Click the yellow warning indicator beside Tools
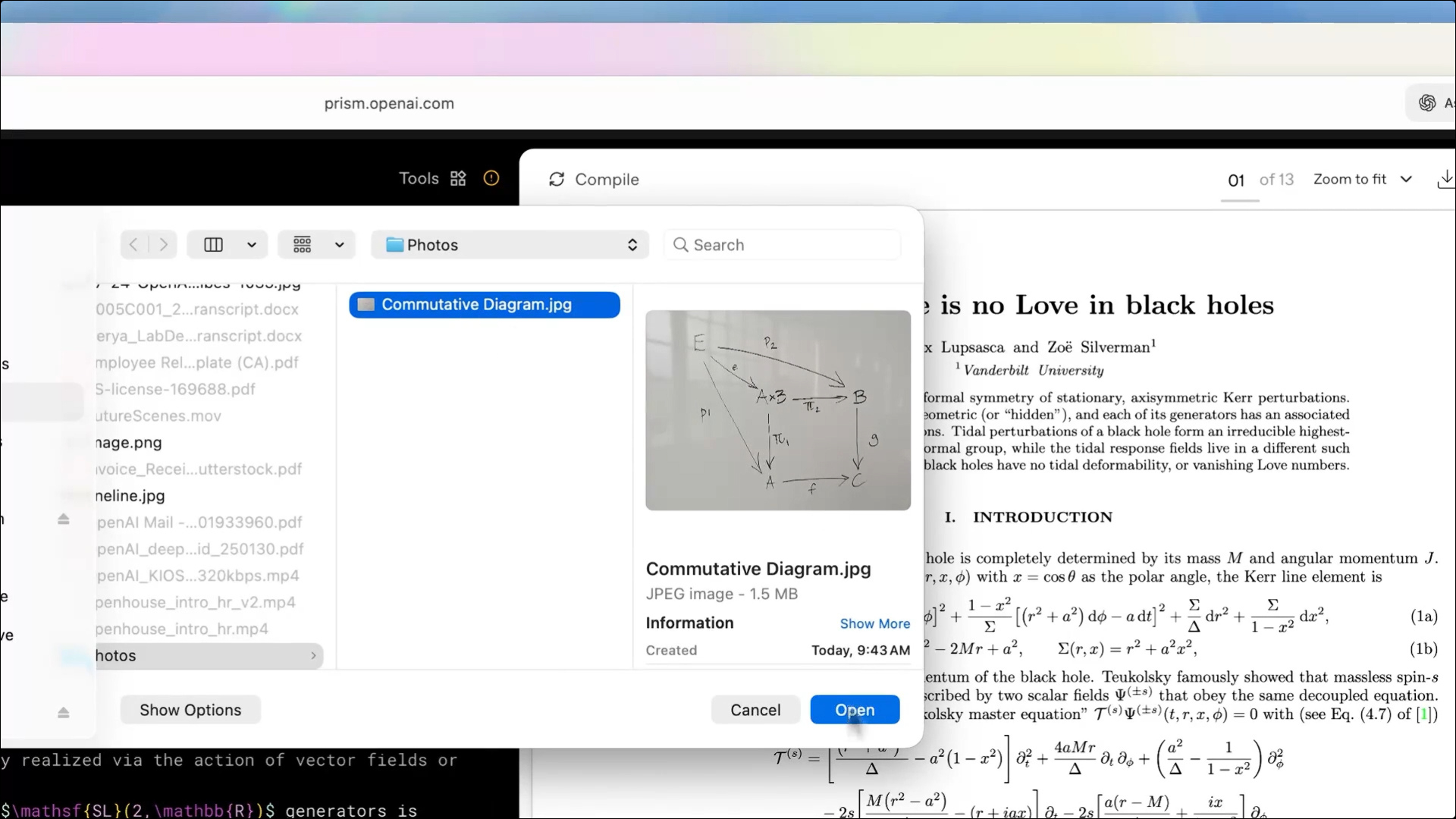Image resolution: width=1456 pixels, height=819 pixels. click(x=491, y=178)
